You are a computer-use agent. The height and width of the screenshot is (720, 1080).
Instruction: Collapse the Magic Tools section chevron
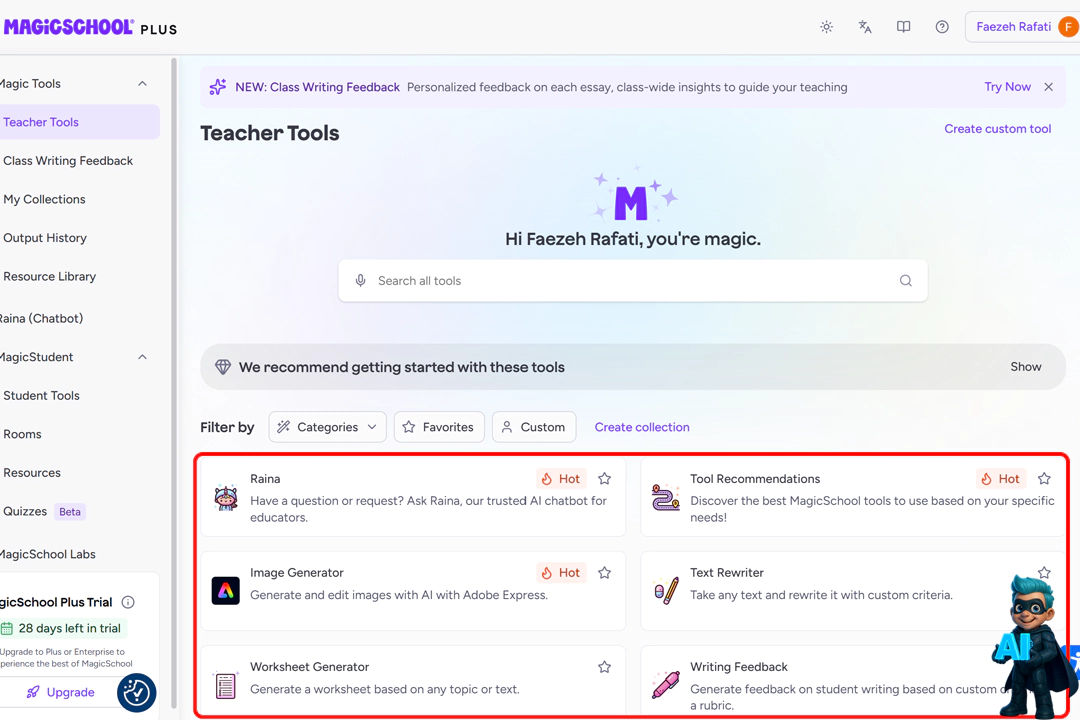(143, 83)
